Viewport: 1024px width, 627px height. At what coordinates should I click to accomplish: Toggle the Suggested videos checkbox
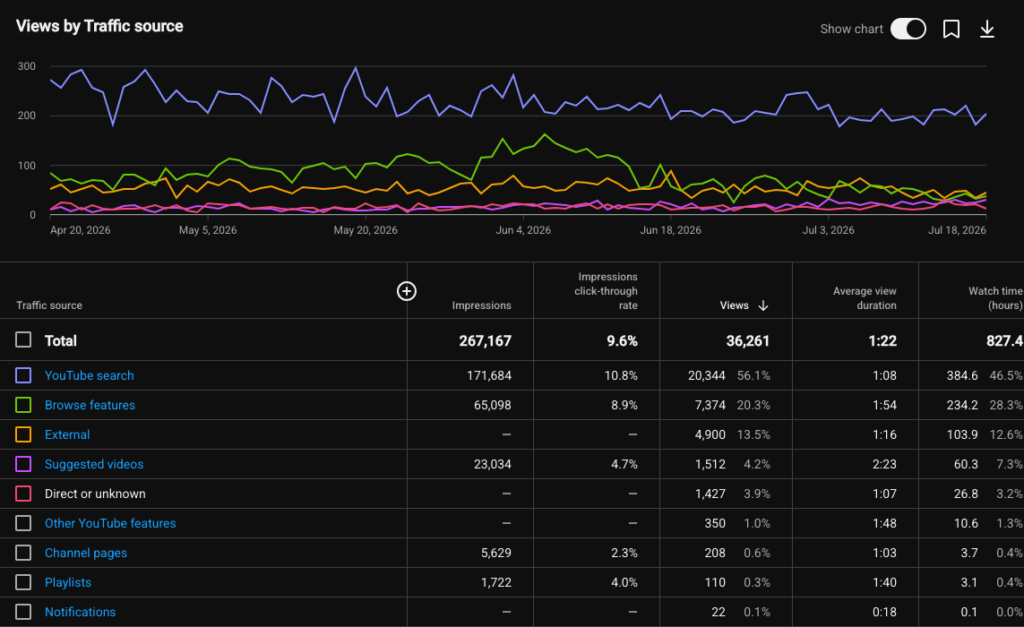click(x=24, y=464)
